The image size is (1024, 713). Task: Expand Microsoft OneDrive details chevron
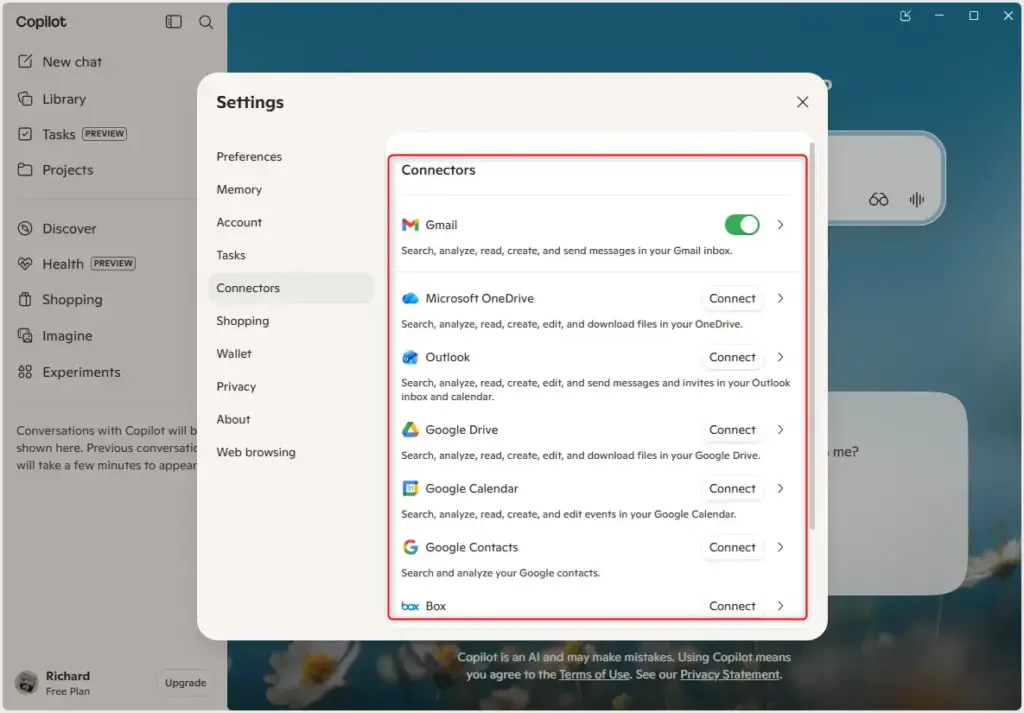coord(780,298)
